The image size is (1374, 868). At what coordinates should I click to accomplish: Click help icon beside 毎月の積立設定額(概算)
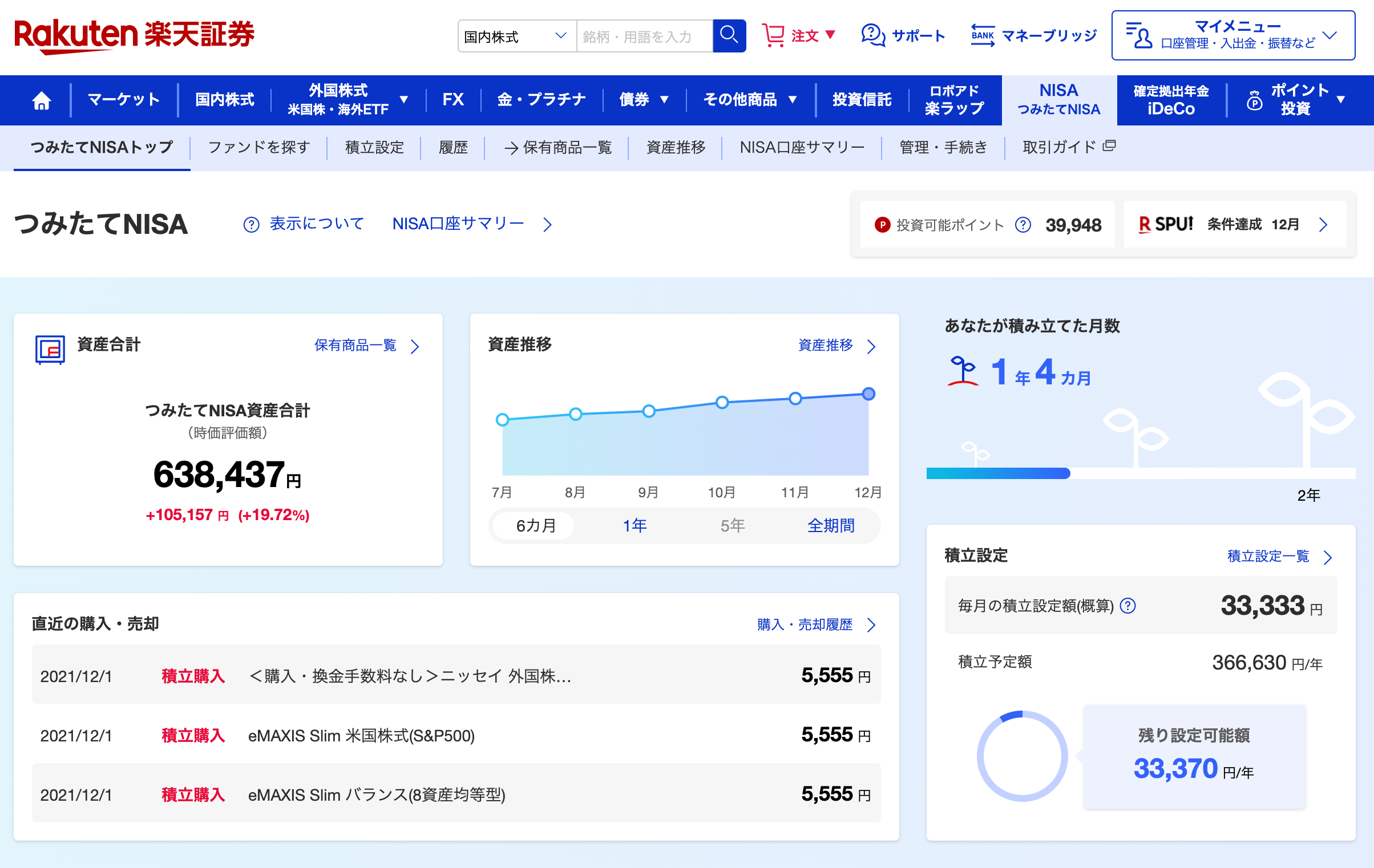[1128, 605]
